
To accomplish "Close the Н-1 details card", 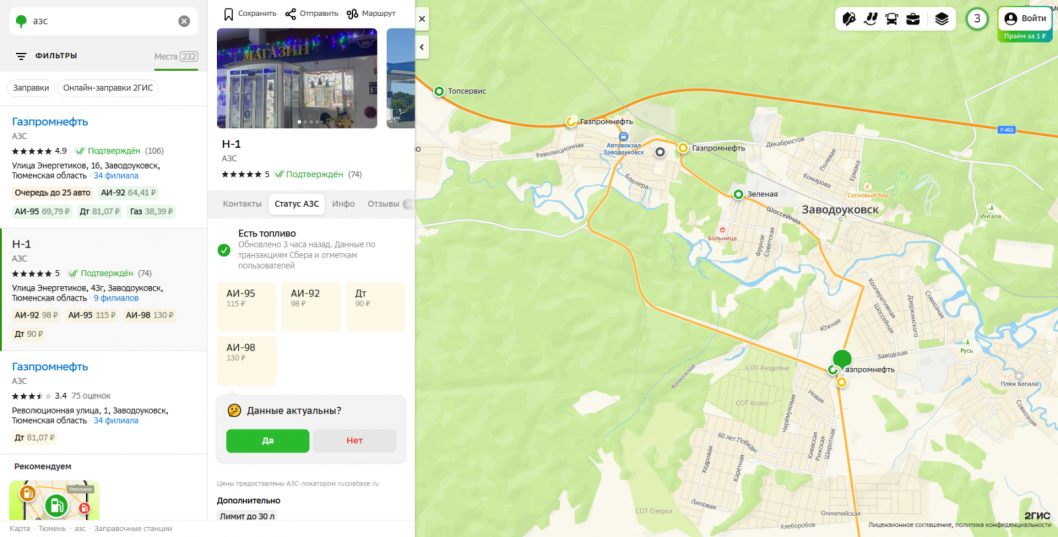I will (422, 19).
